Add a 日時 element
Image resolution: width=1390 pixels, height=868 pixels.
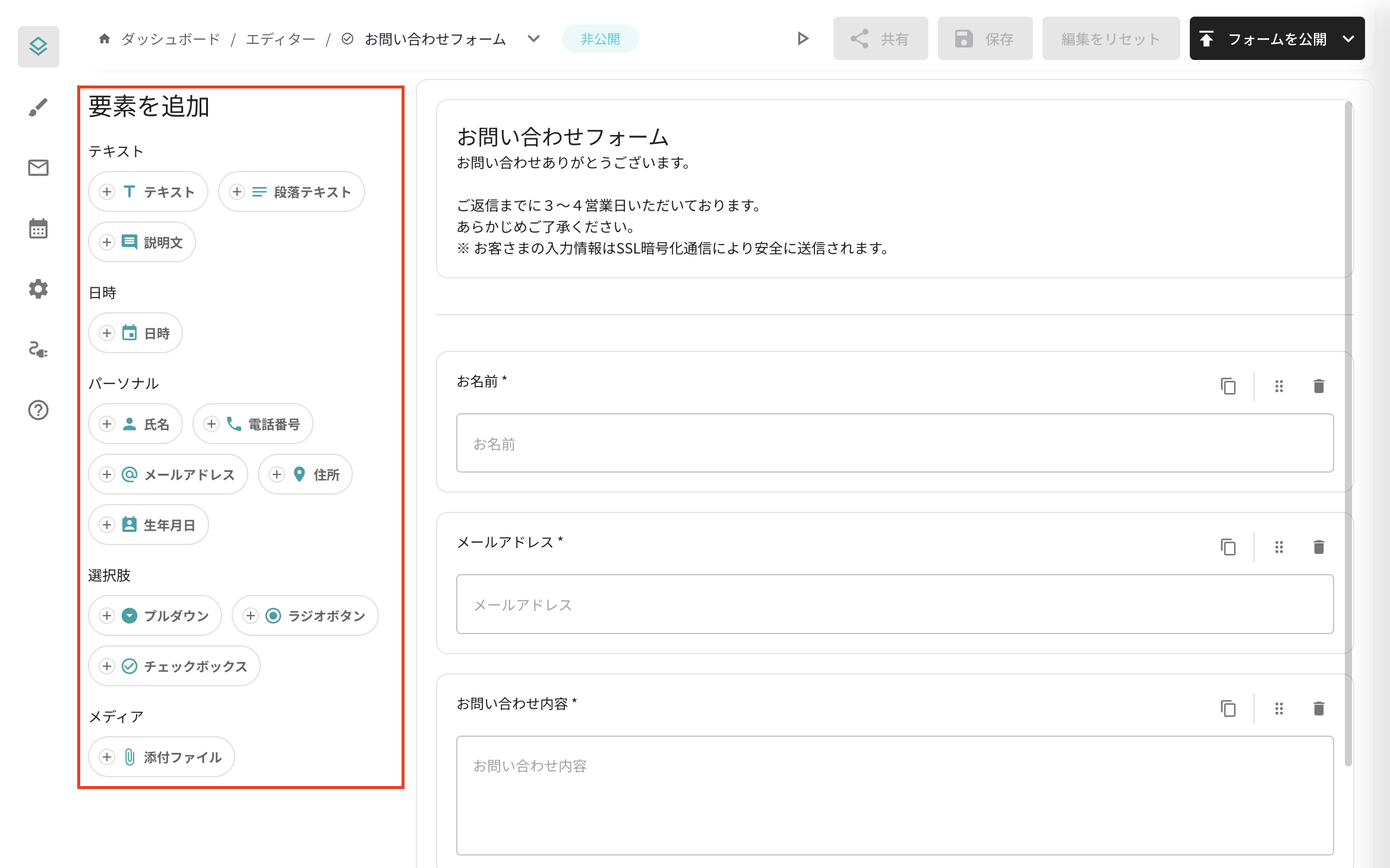135,333
